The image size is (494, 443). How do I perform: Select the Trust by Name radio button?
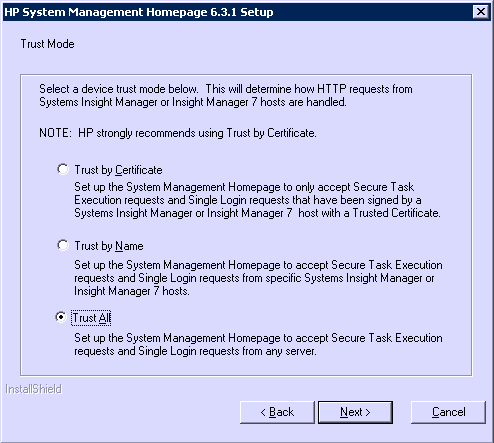click(63, 245)
